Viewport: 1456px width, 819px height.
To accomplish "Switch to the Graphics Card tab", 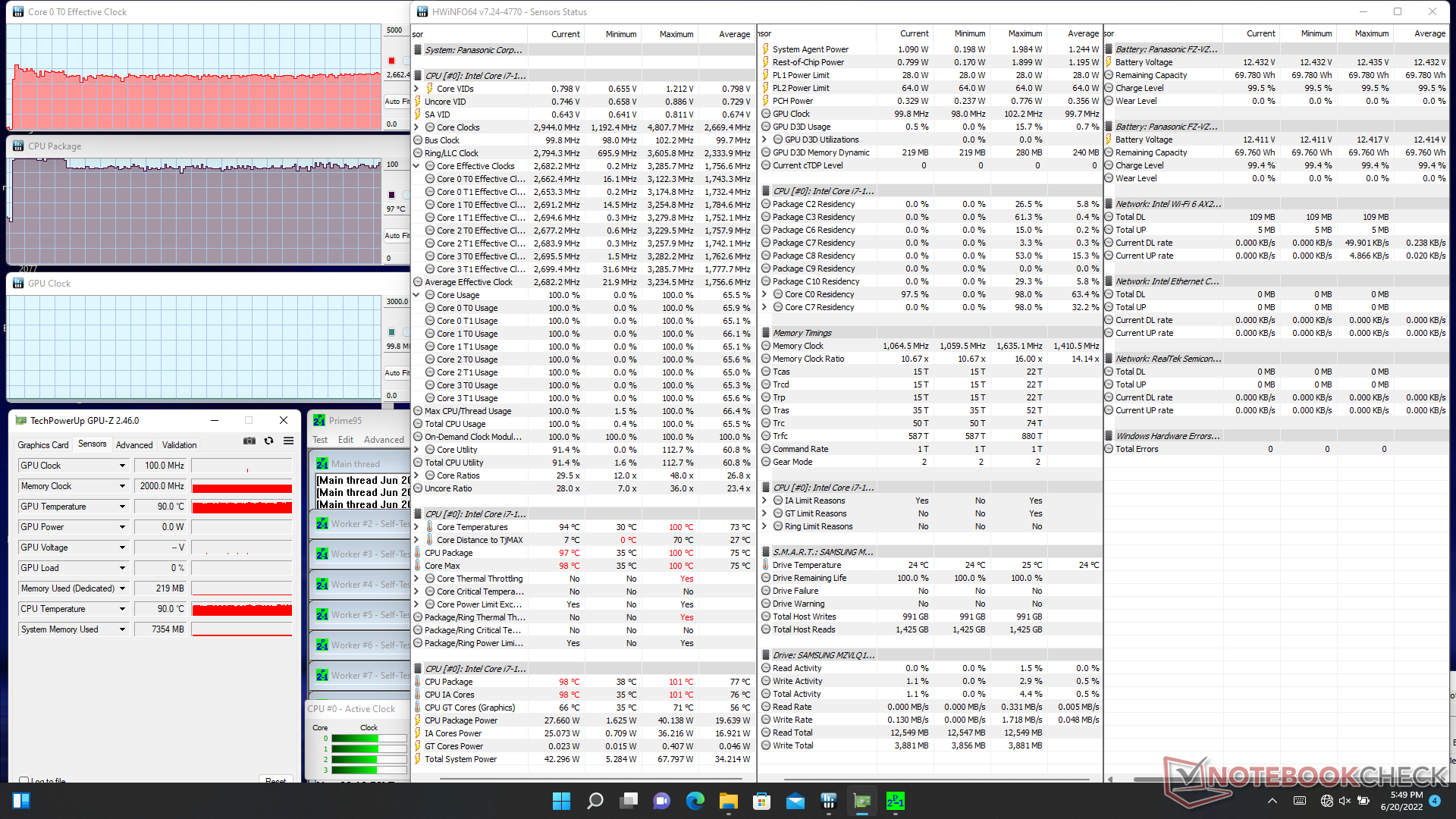I will (43, 445).
